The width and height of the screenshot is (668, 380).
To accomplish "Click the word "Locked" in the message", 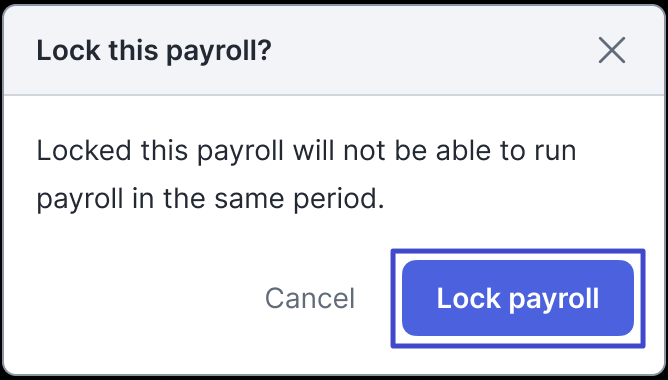I will tap(84, 150).
